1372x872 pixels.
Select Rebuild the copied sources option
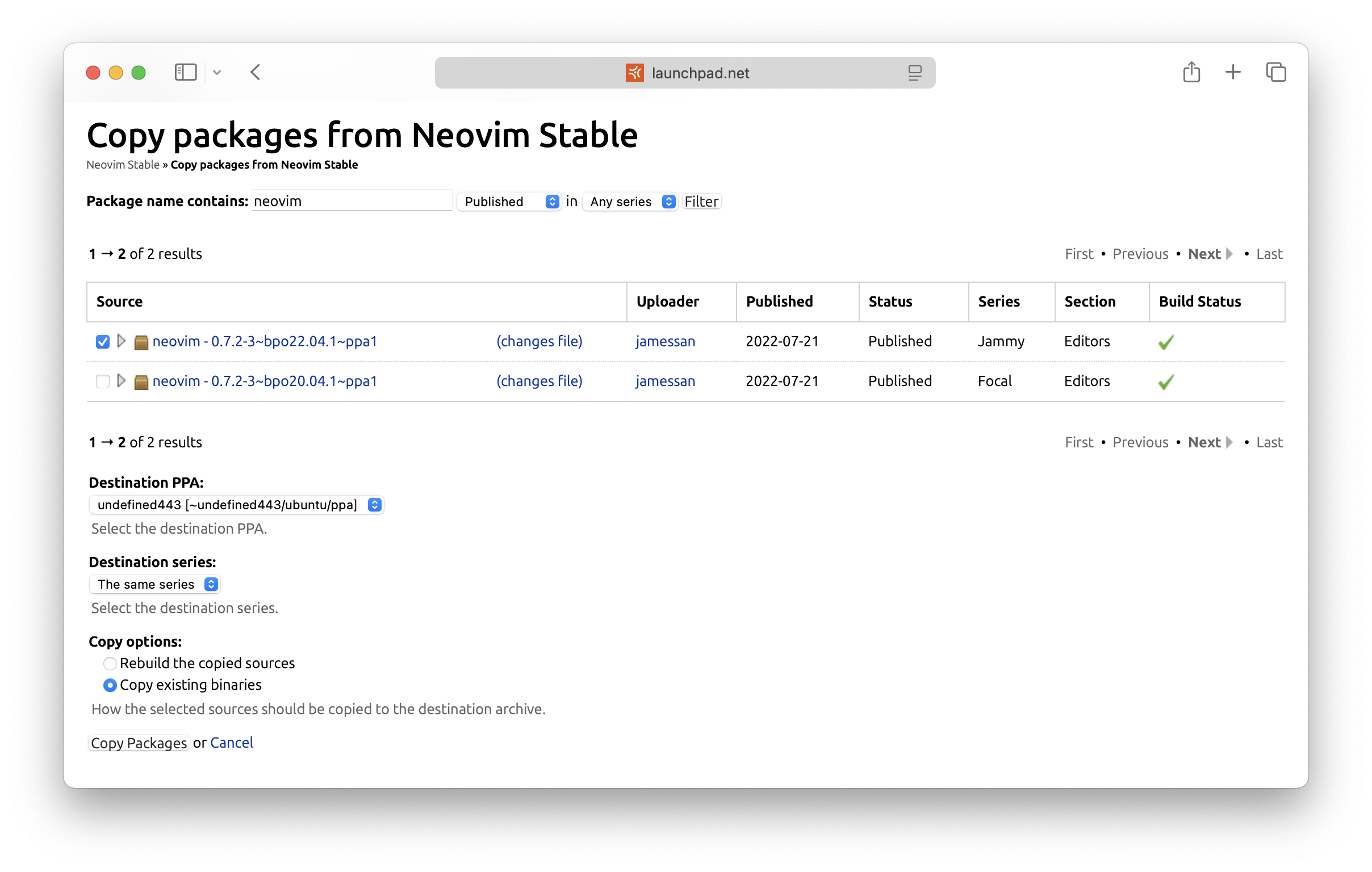(x=110, y=664)
